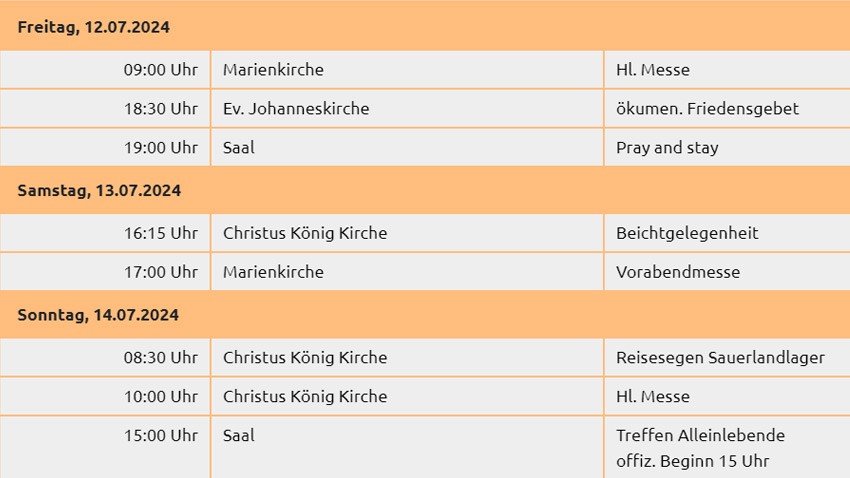The height and width of the screenshot is (478, 850).
Task: Click the 17:00 Uhr time cell
Action: click(x=160, y=272)
